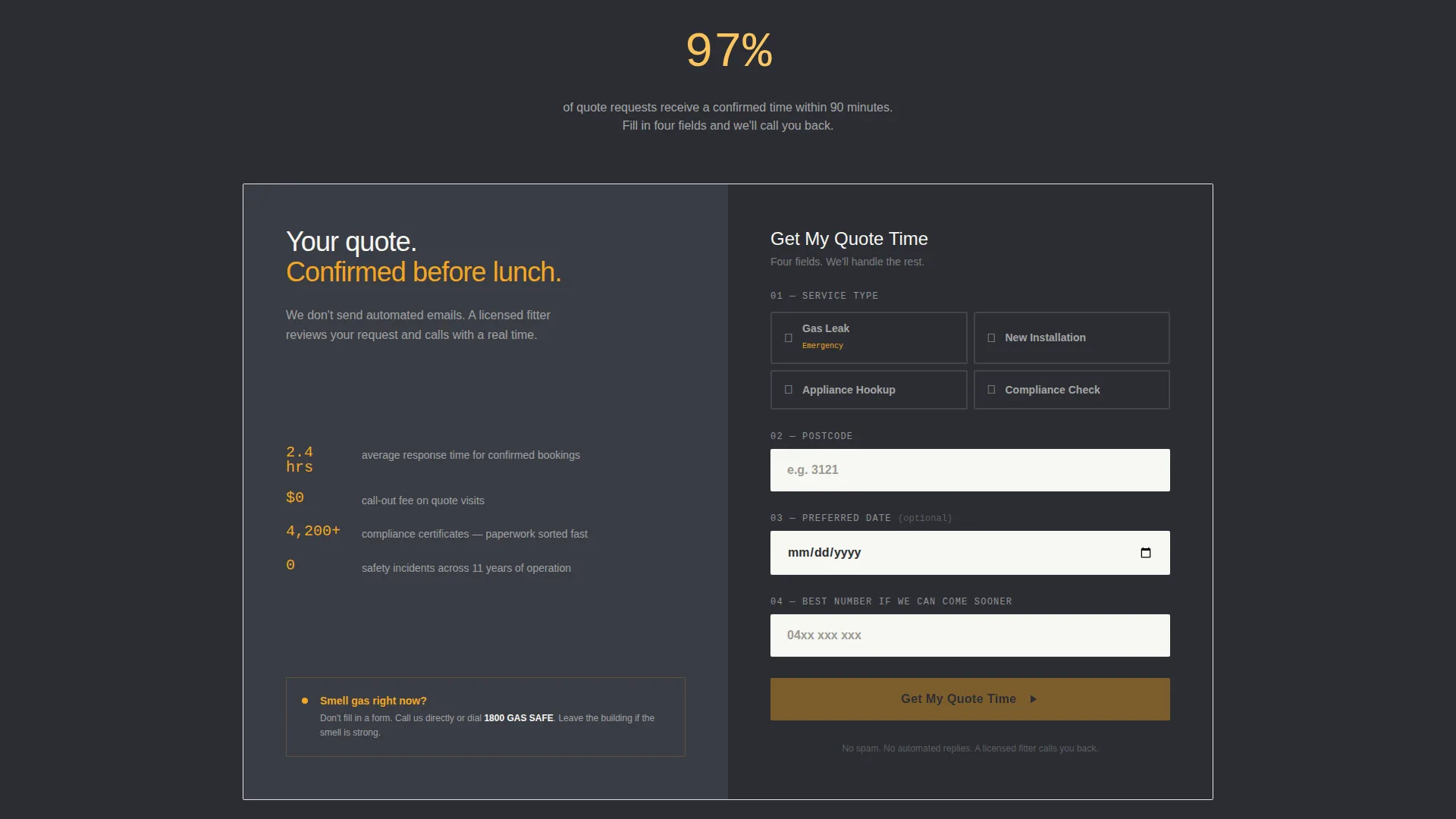Click the 'No spam. No automated replies' footnote
Screen dimensions: 1456x819
[x=970, y=748]
